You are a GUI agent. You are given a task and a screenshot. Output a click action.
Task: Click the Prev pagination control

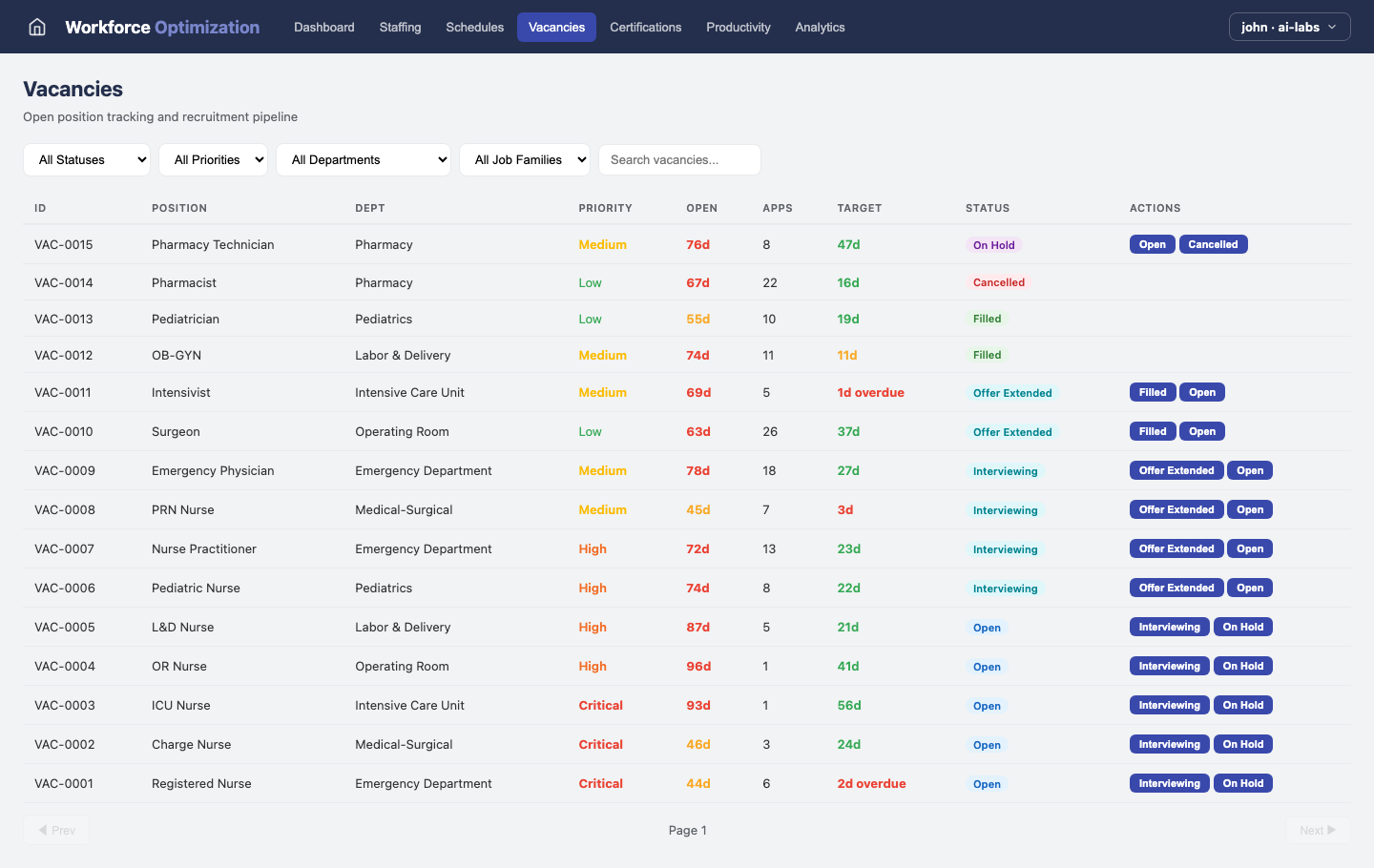56,830
